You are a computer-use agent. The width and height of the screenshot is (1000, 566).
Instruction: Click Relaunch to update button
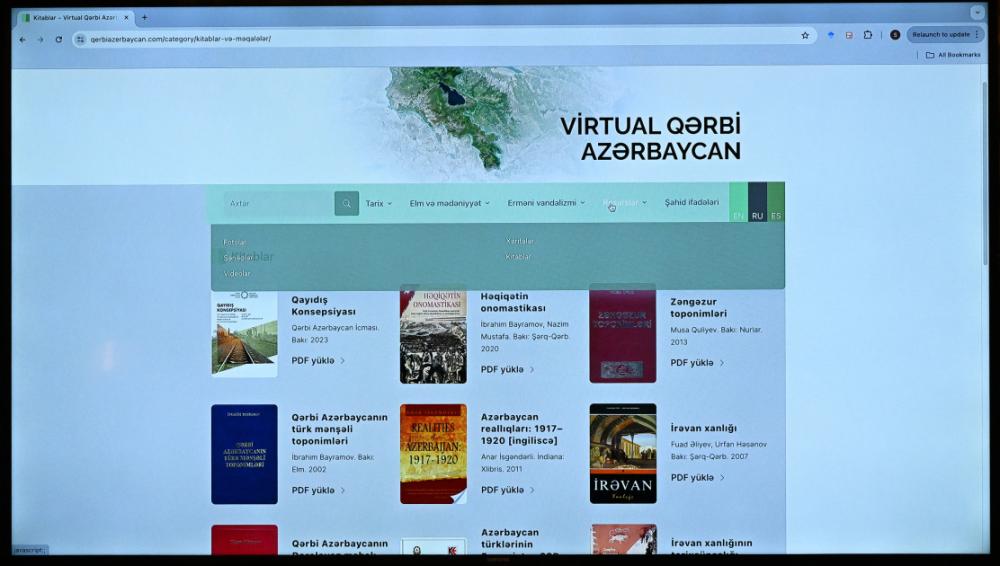(944, 35)
